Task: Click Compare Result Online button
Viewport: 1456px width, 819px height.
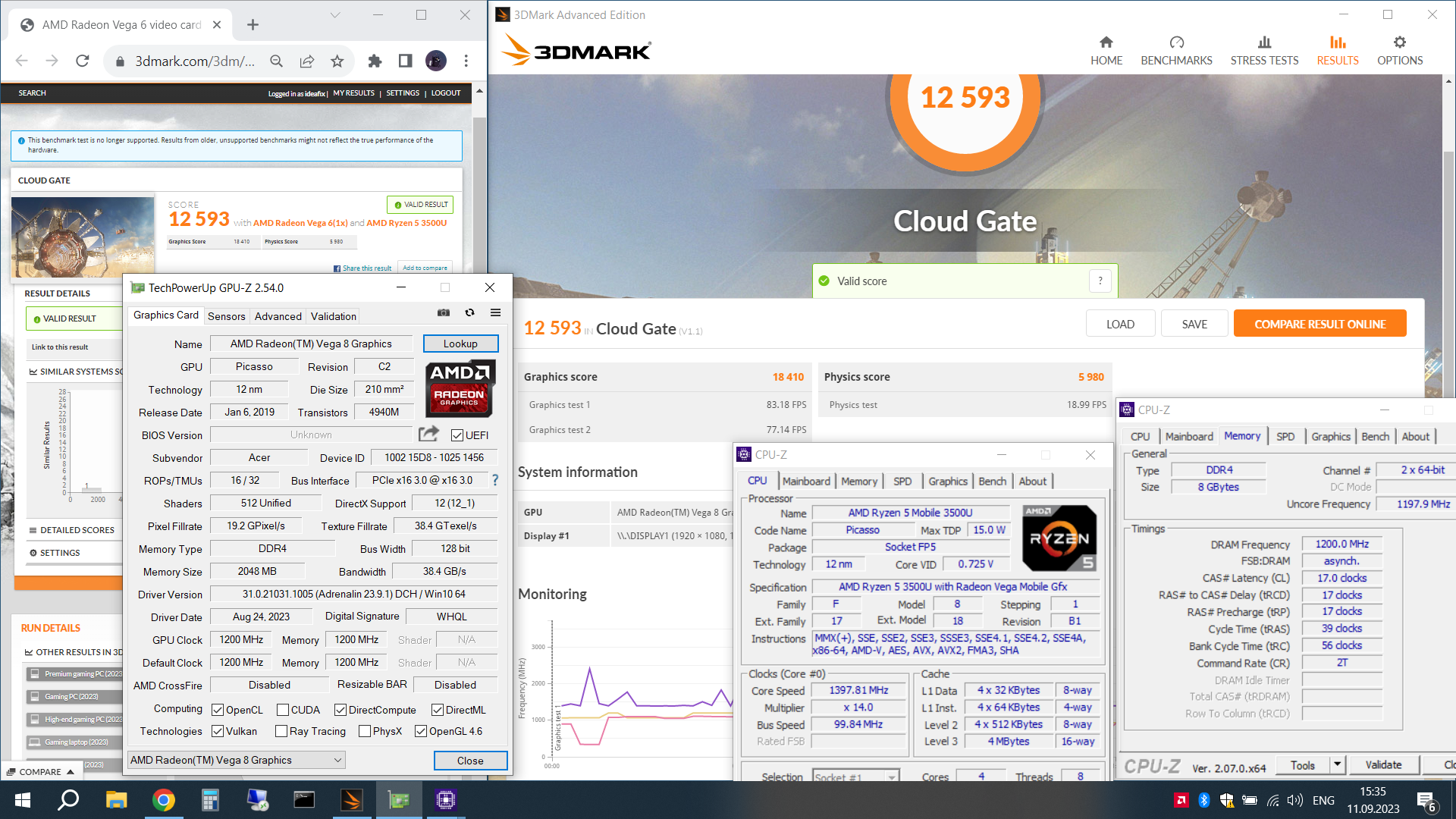Action: point(1319,324)
